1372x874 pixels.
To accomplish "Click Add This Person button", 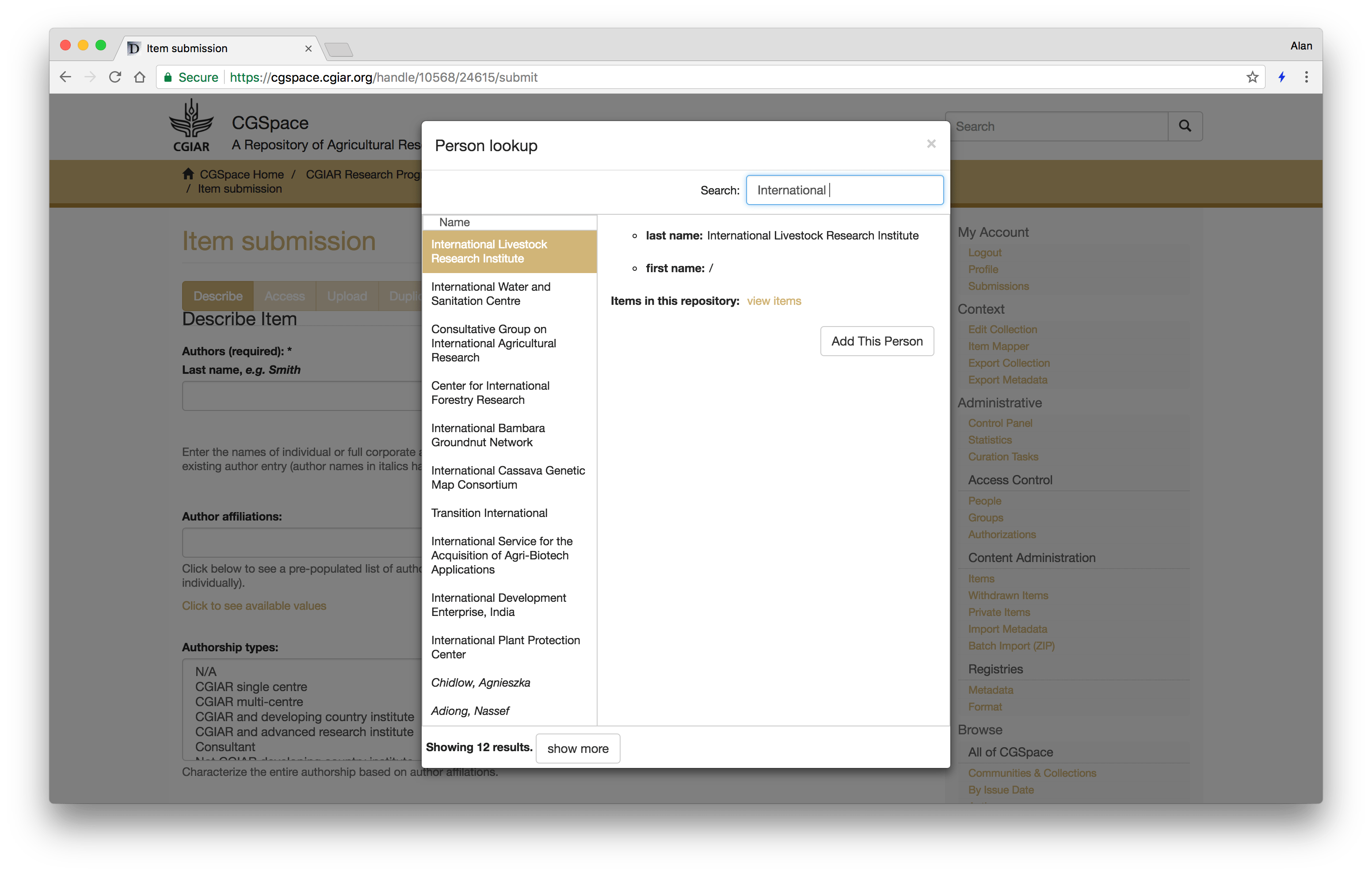I will (877, 341).
